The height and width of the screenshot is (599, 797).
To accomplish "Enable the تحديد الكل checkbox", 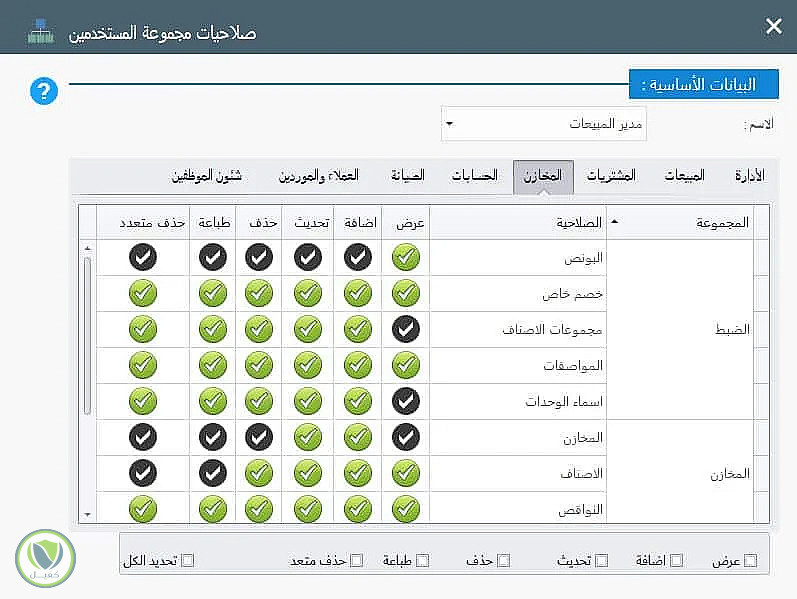I will click(x=188, y=560).
